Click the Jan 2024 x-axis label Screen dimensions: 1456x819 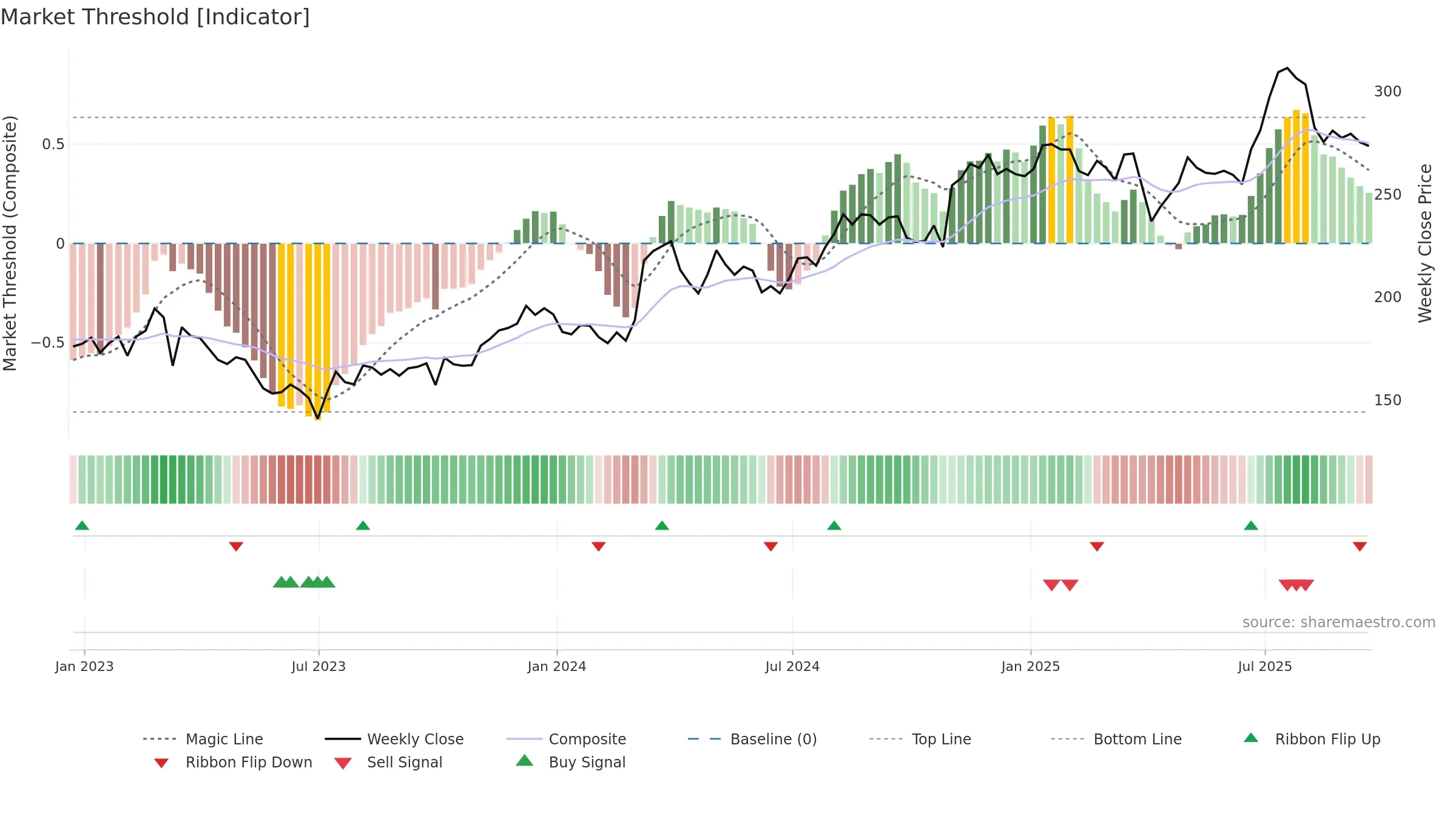[557, 667]
